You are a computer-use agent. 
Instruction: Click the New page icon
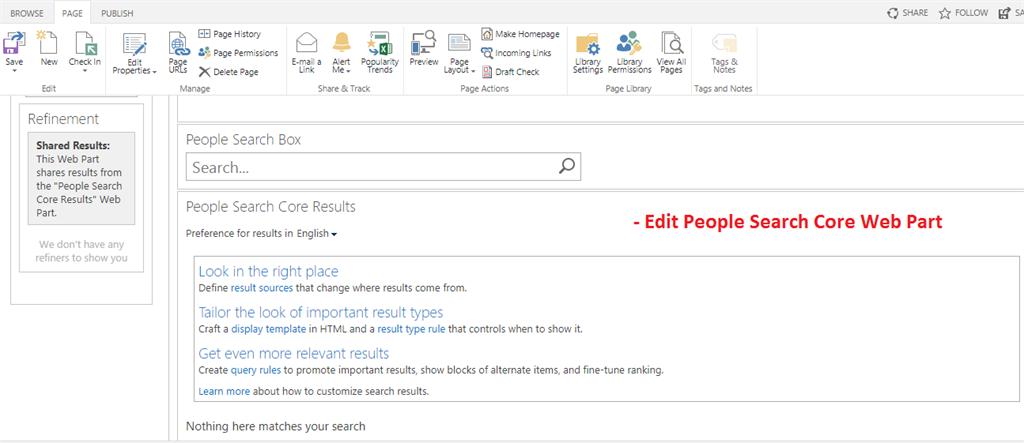point(49,45)
